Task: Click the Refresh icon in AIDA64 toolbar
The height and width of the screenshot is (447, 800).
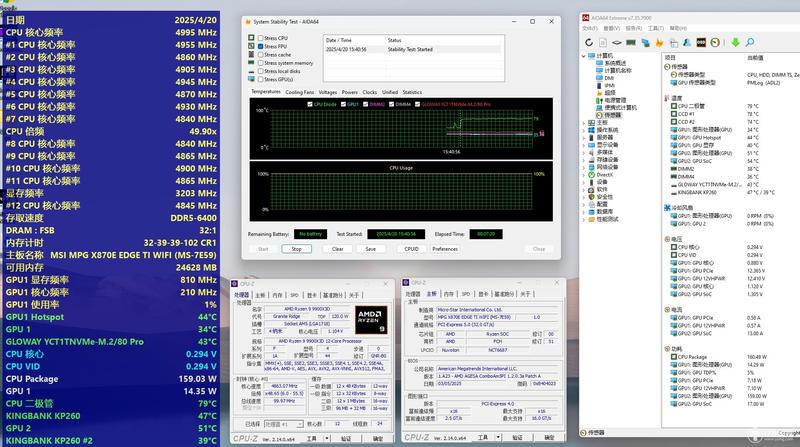Action: 589,42
